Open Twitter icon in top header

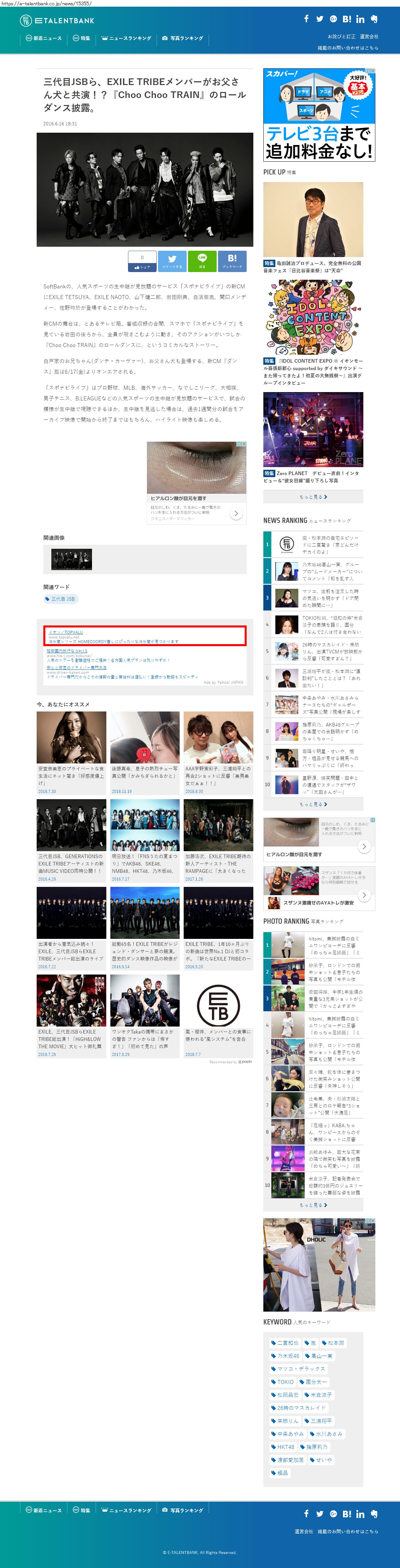[x=320, y=19]
